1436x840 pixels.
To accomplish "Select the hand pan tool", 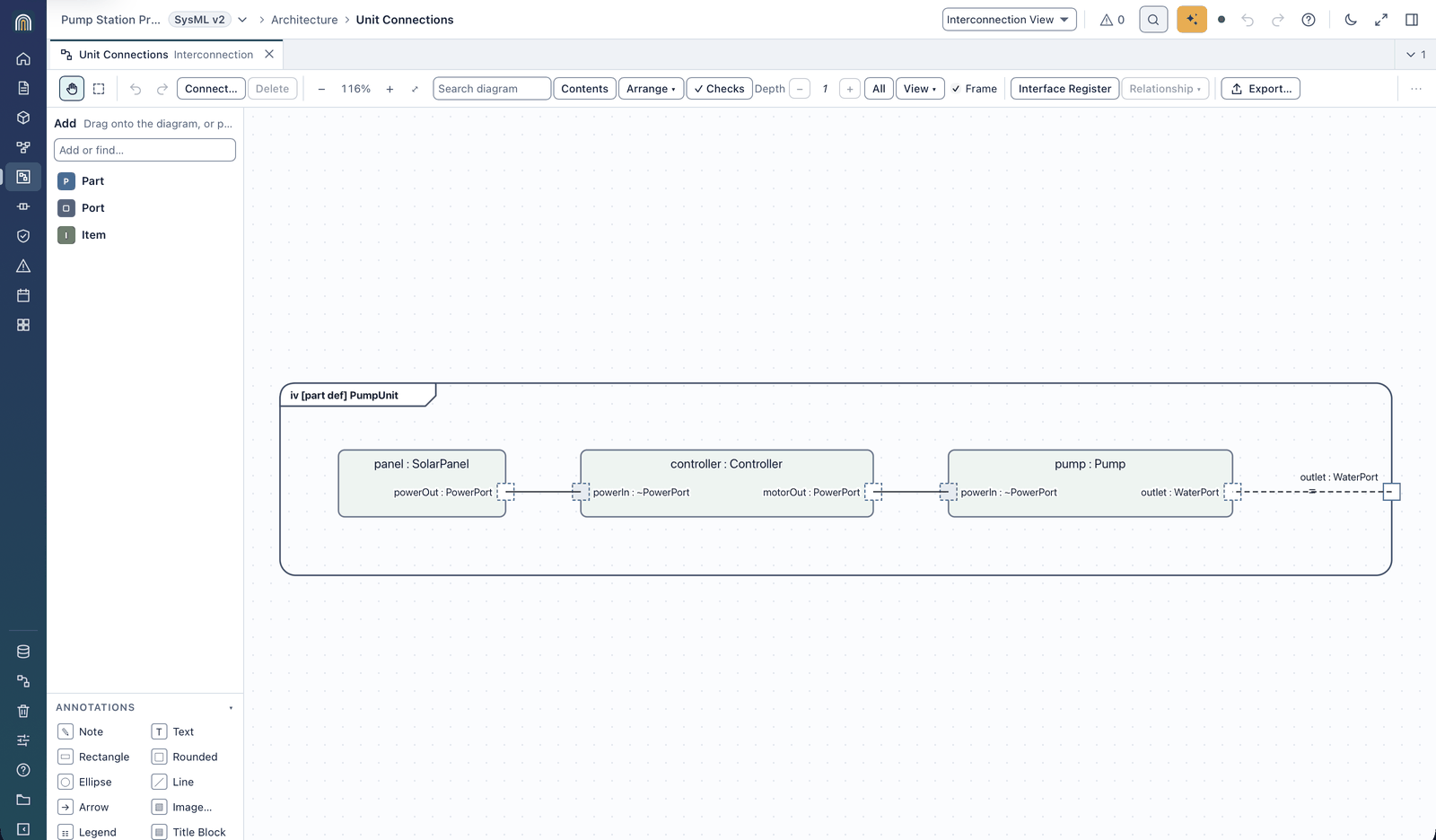I will point(72,89).
